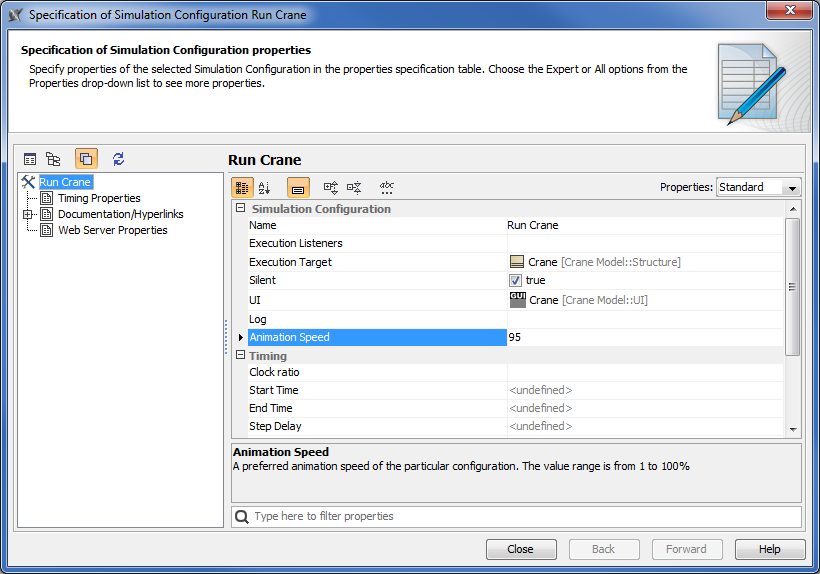
Task: Toggle the categorized view icon
Action: [x=242, y=188]
